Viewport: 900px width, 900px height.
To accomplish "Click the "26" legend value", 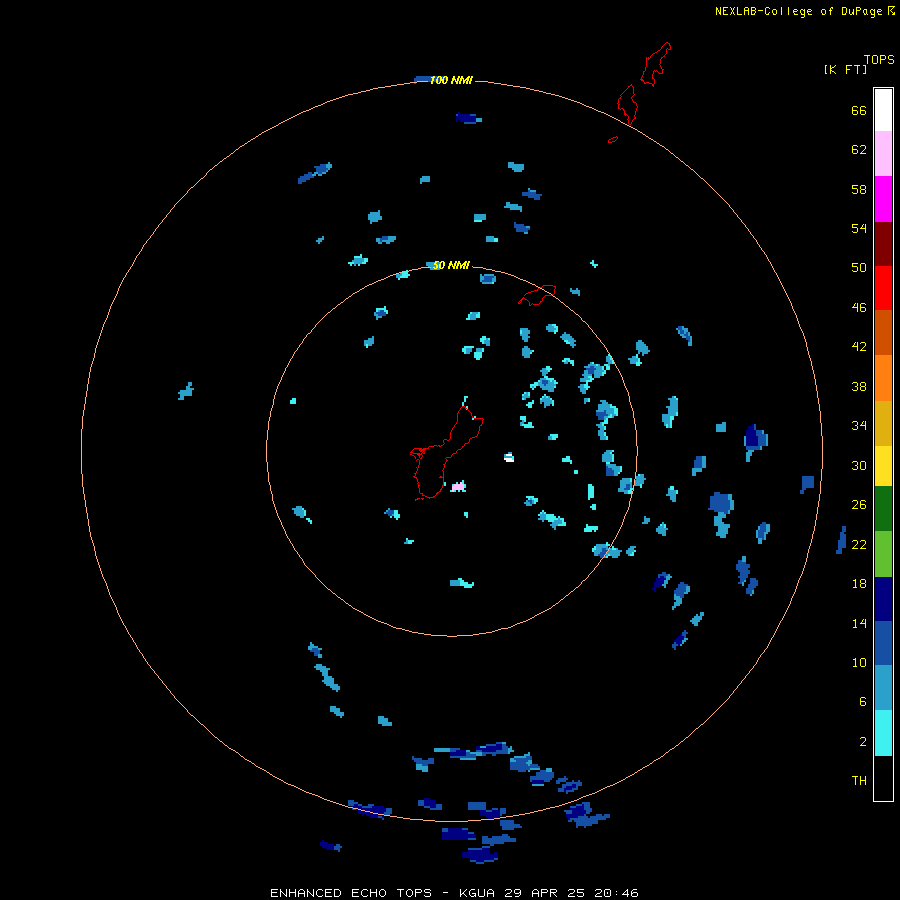I will pyautogui.click(x=859, y=505).
